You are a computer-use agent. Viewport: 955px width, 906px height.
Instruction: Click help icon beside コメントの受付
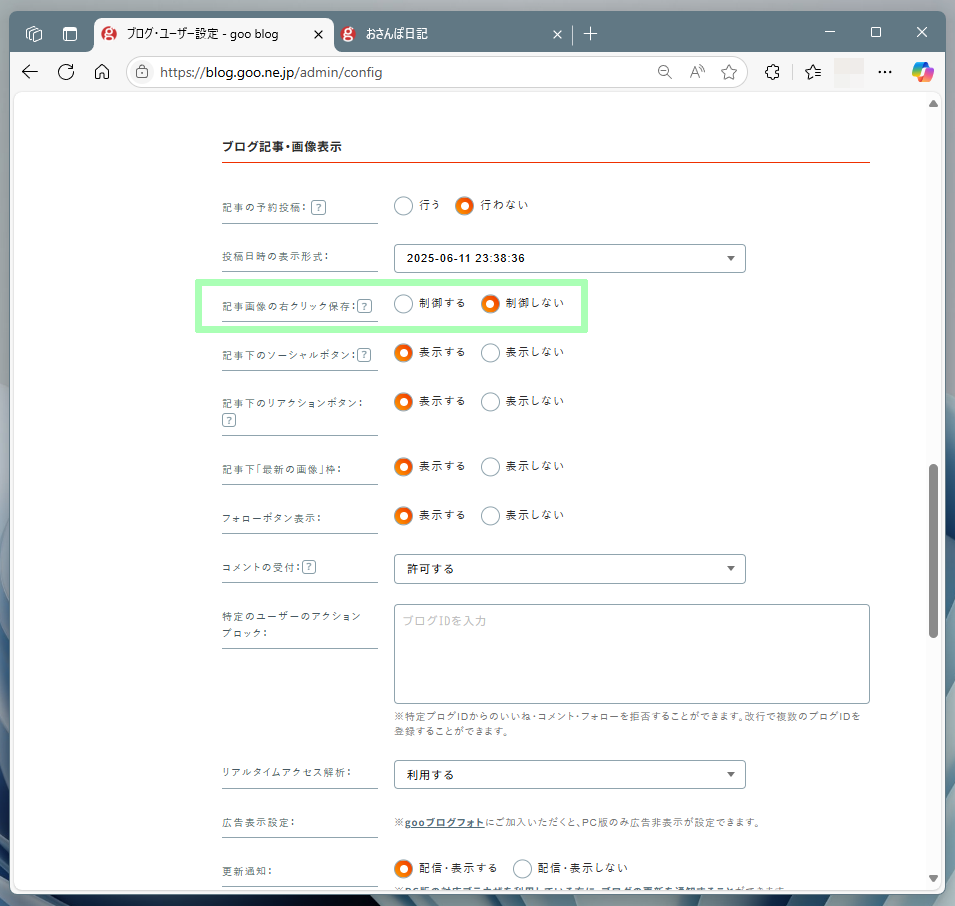309,567
